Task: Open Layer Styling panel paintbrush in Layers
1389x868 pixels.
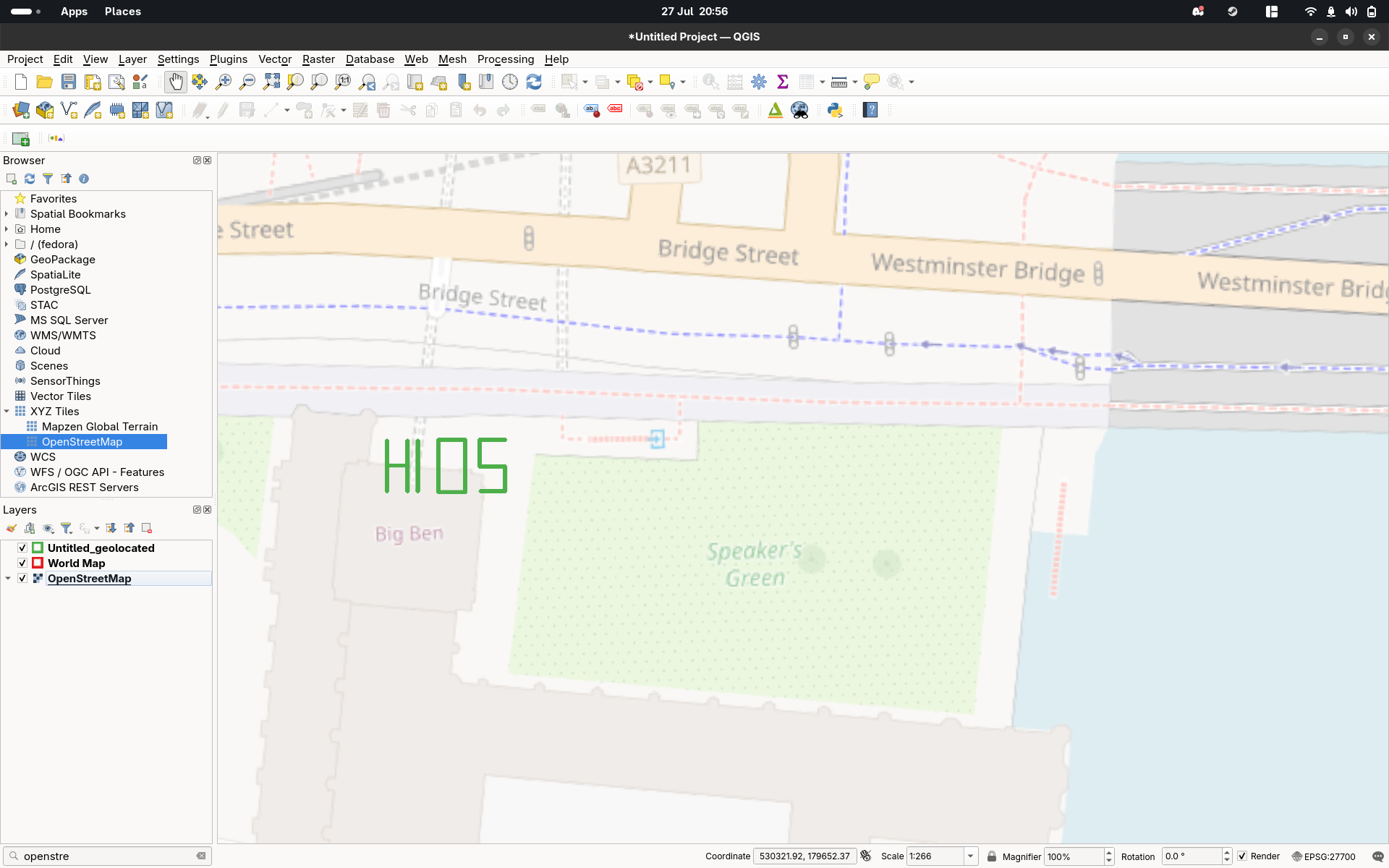Action: pos(12,528)
